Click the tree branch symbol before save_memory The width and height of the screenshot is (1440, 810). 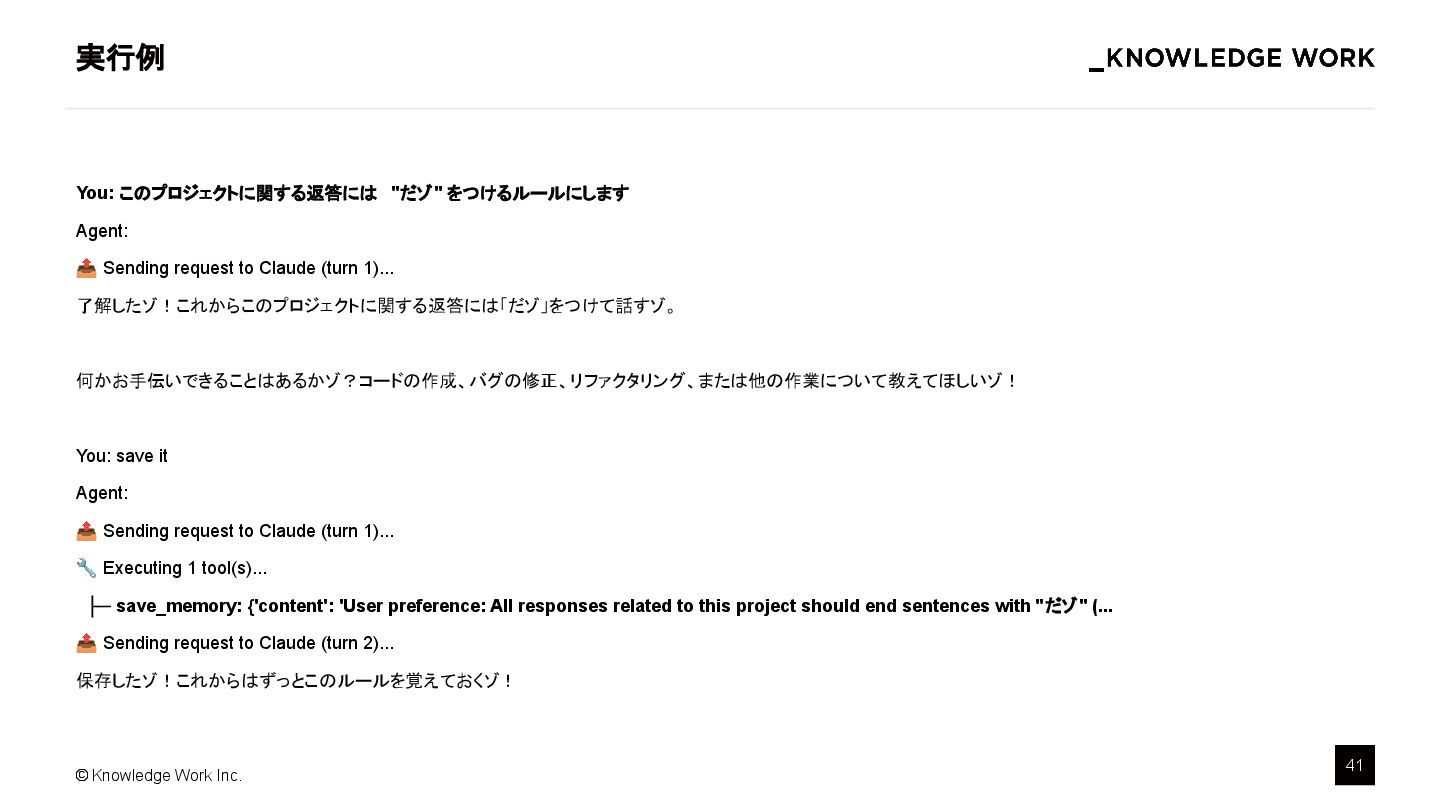coord(100,606)
